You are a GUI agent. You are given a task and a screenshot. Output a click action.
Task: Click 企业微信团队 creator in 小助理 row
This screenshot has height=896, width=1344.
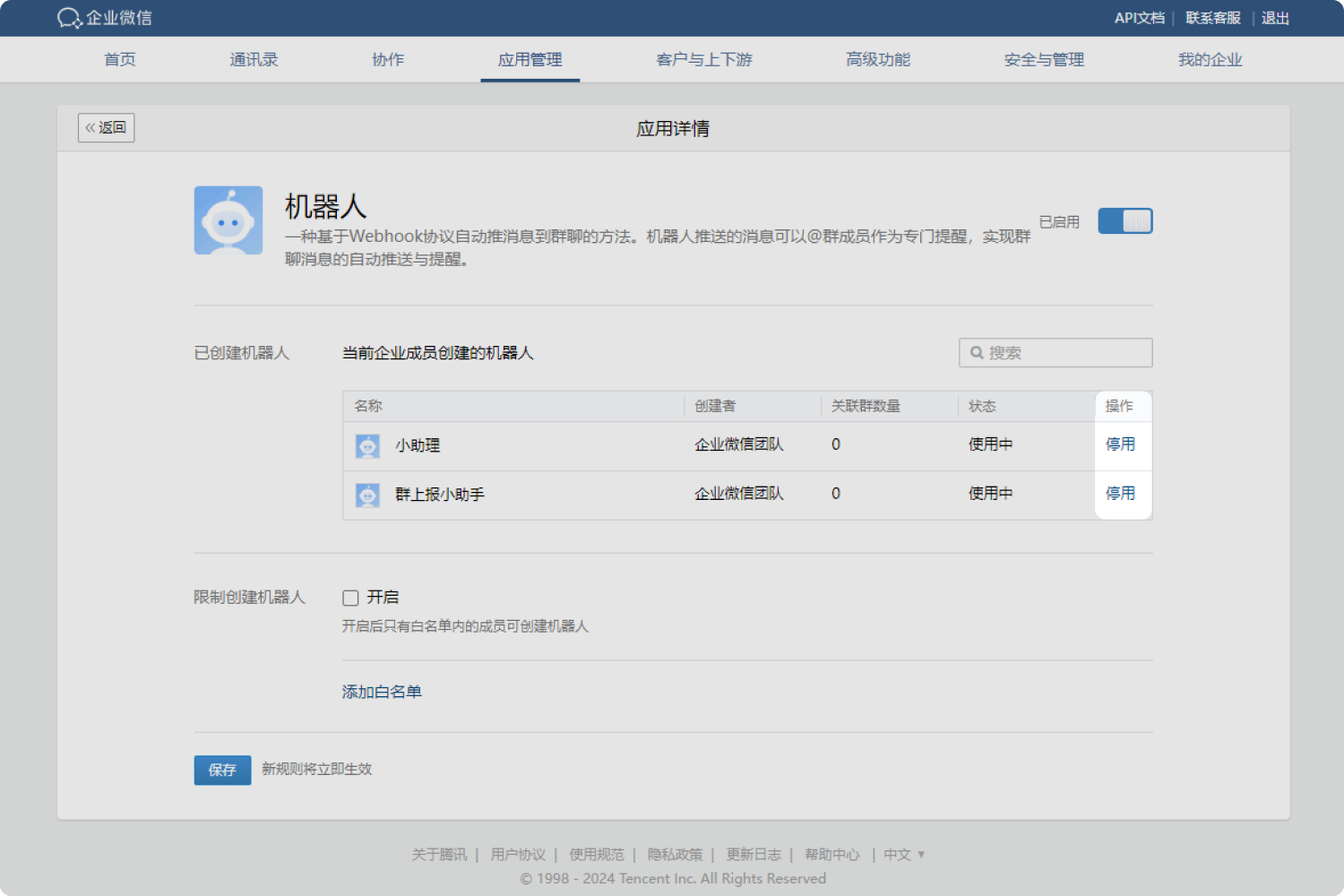pos(739,444)
